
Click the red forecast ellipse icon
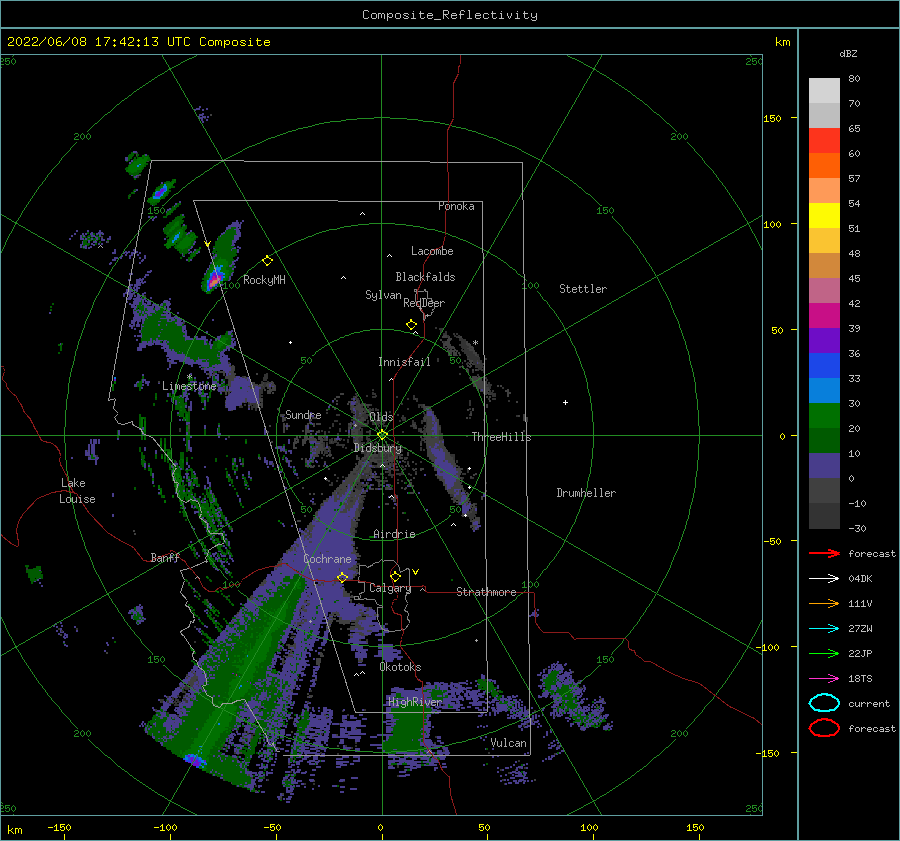(x=824, y=728)
